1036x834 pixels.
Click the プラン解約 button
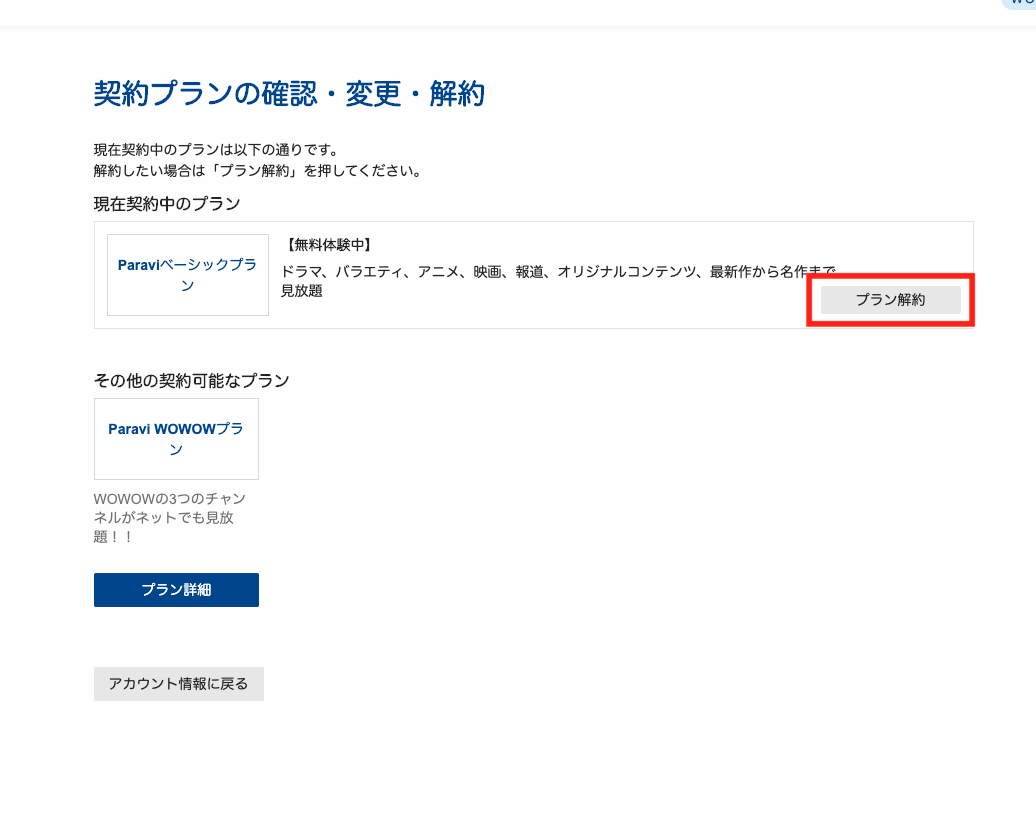(890, 300)
